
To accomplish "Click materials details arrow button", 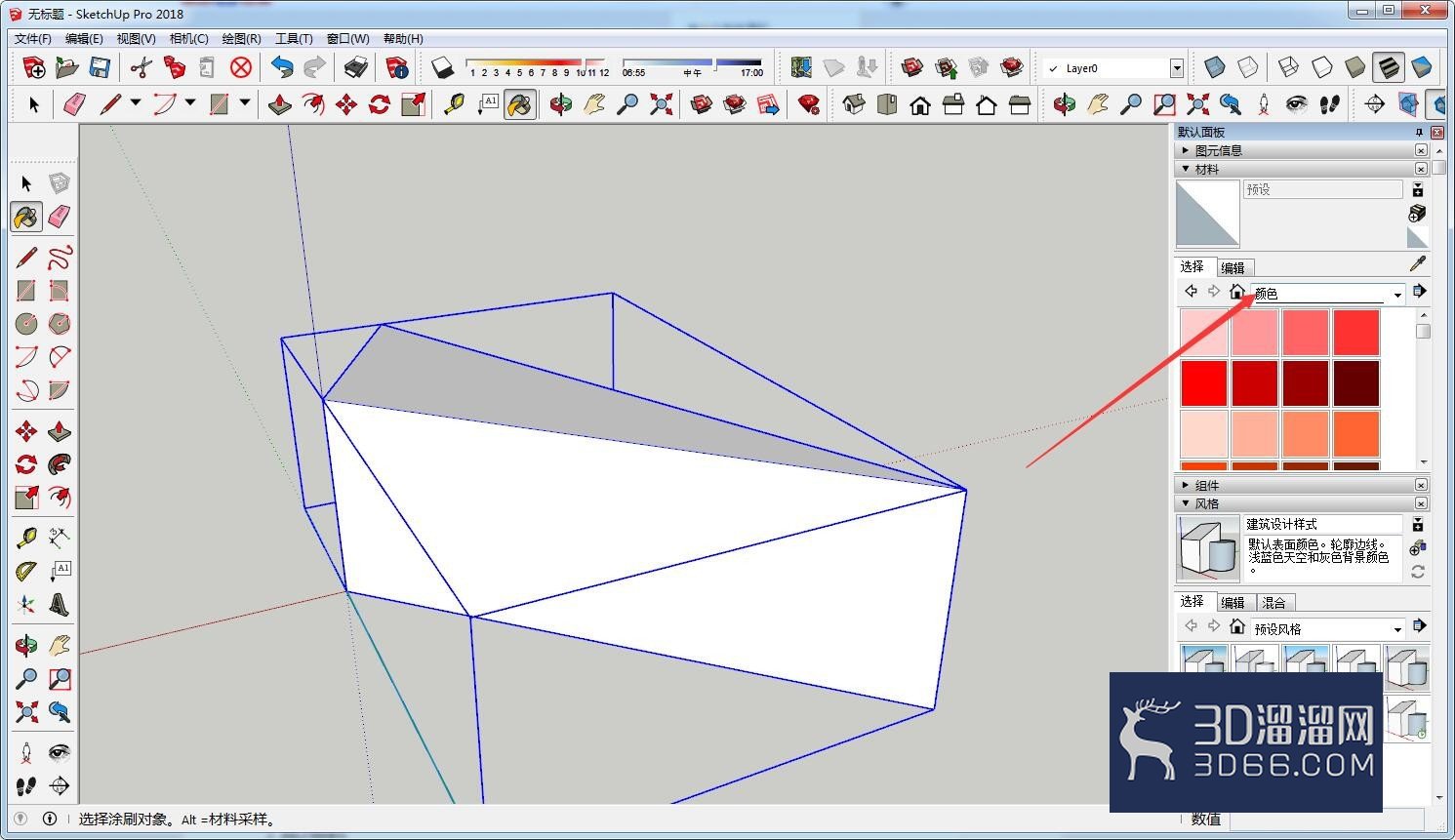I will pyautogui.click(x=1419, y=291).
